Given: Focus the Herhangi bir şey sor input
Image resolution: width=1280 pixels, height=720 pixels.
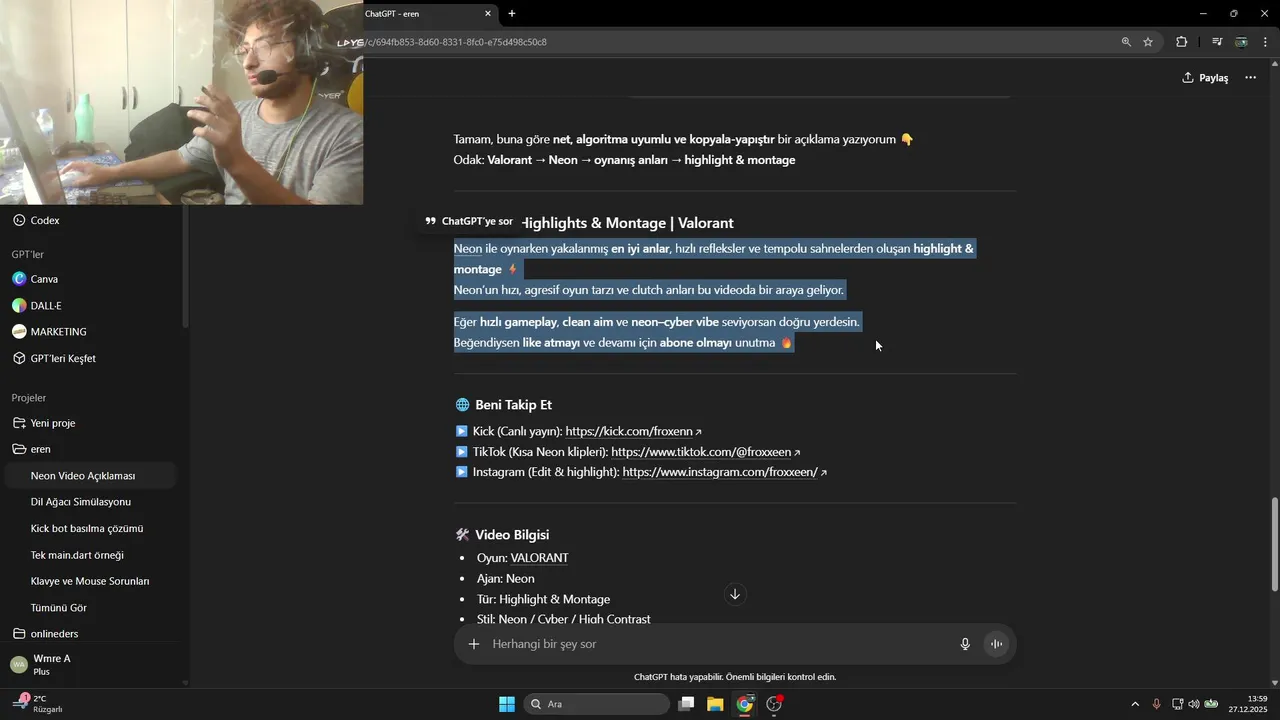Looking at the screenshot, I should (x=718, y=644).
